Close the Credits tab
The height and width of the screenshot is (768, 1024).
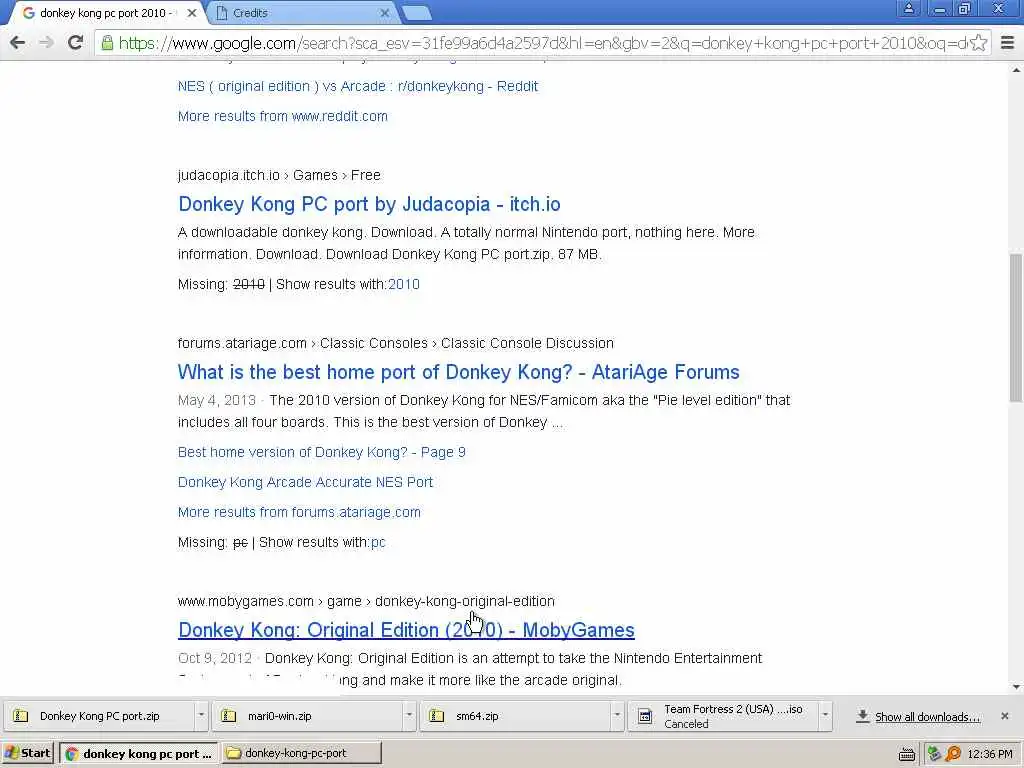[x=385, y=12]
